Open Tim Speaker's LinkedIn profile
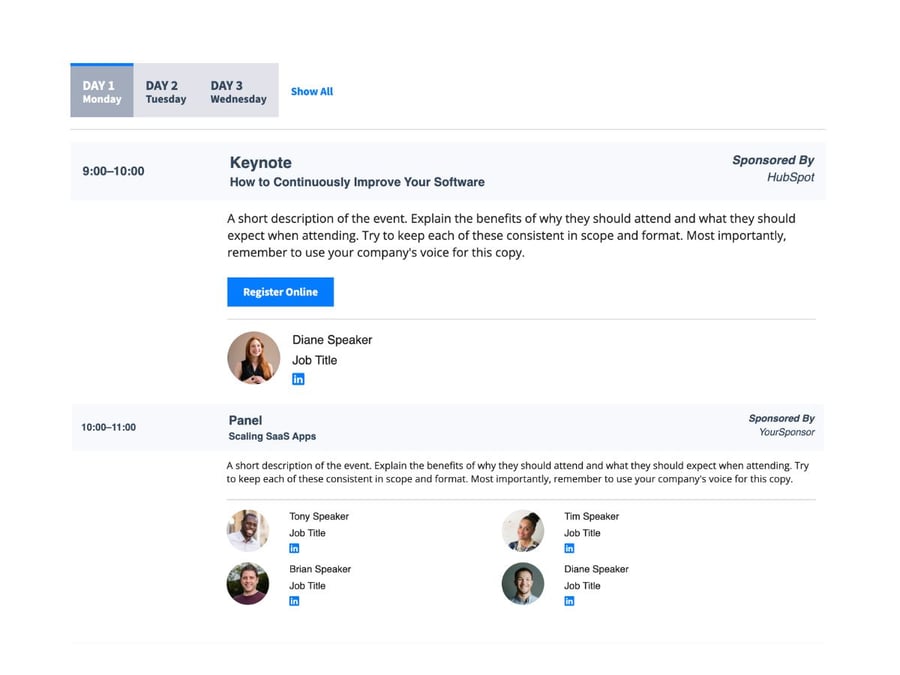Image resolution: width=900 pixels, height=675 pixels. (569, 548)
